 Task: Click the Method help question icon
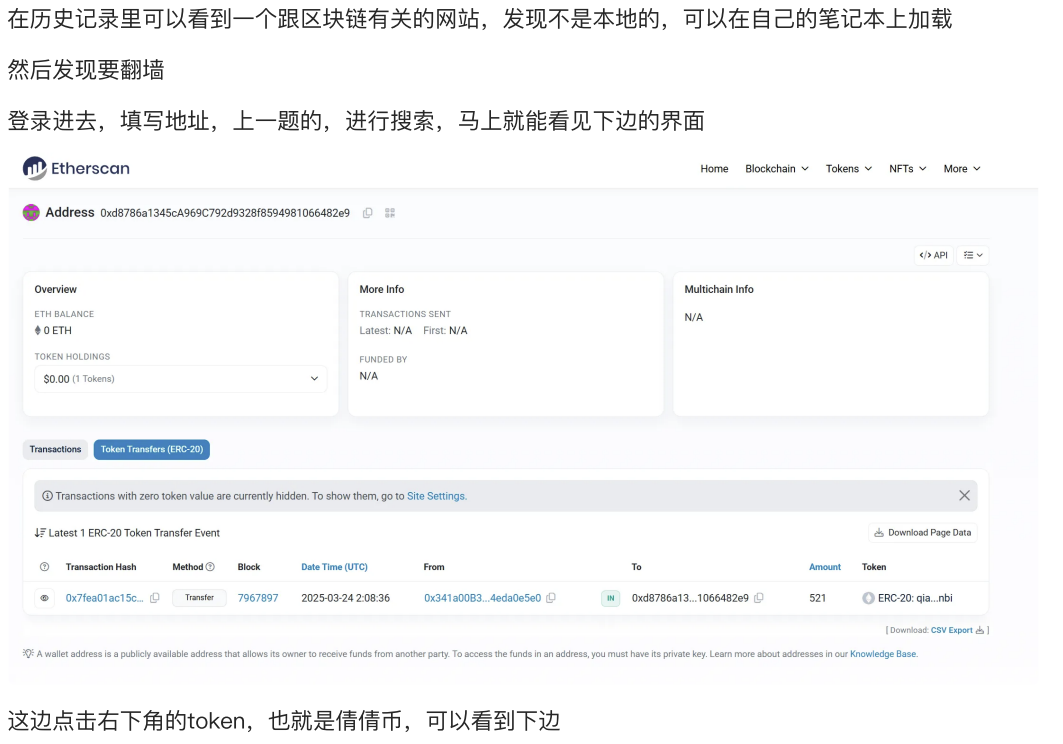210,567
